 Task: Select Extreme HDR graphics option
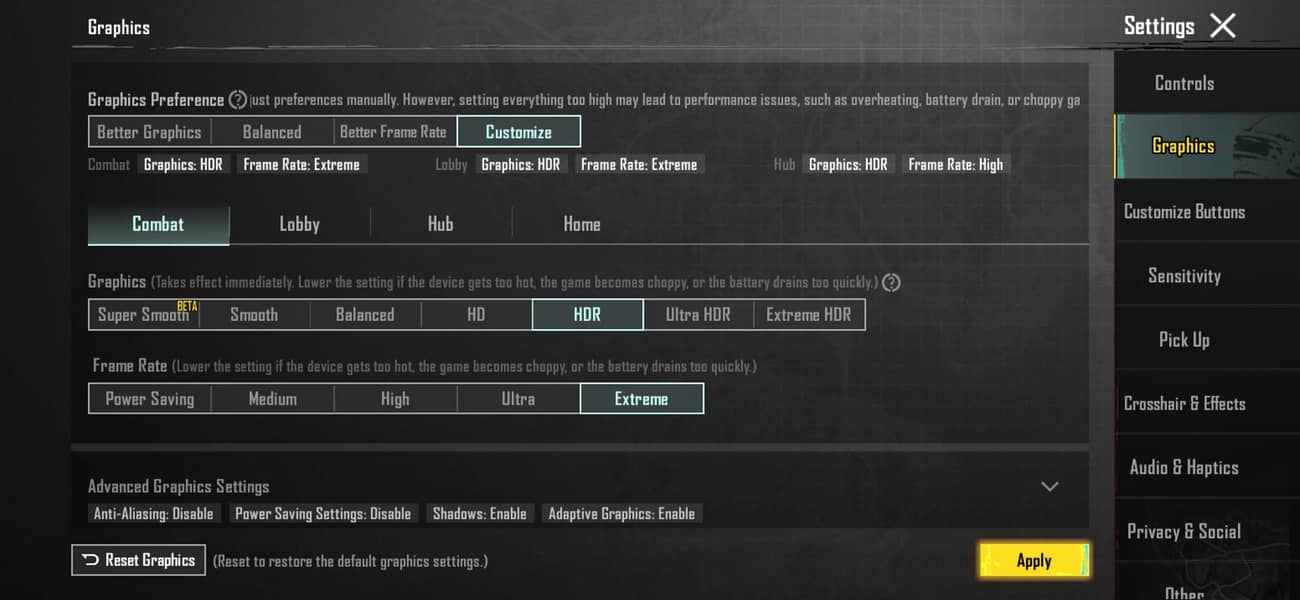click(808, 315)
